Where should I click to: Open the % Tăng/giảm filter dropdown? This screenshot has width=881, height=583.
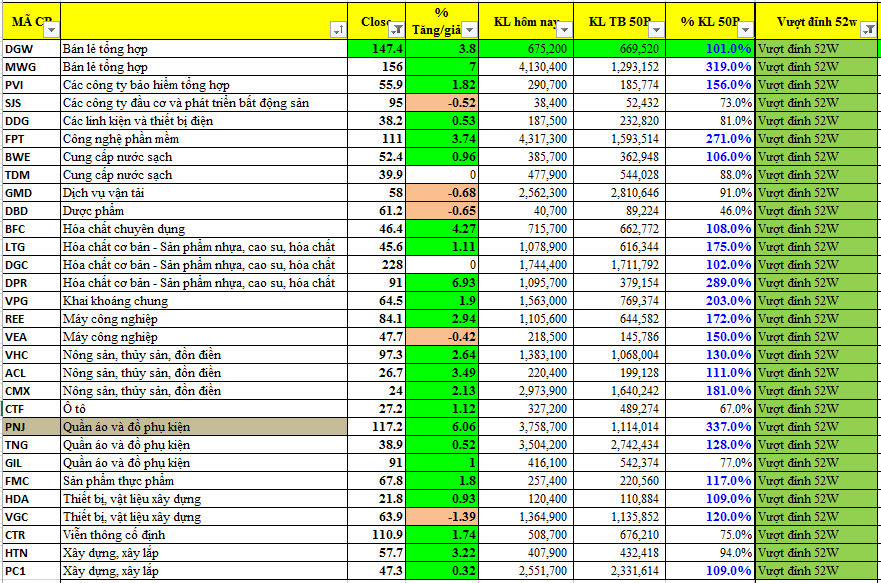pos(470,30)
